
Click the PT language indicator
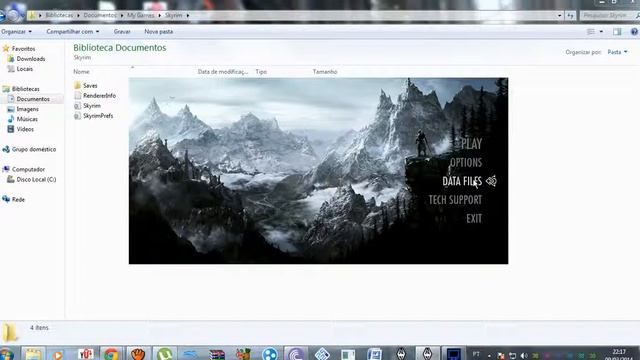tap(476, 354)
